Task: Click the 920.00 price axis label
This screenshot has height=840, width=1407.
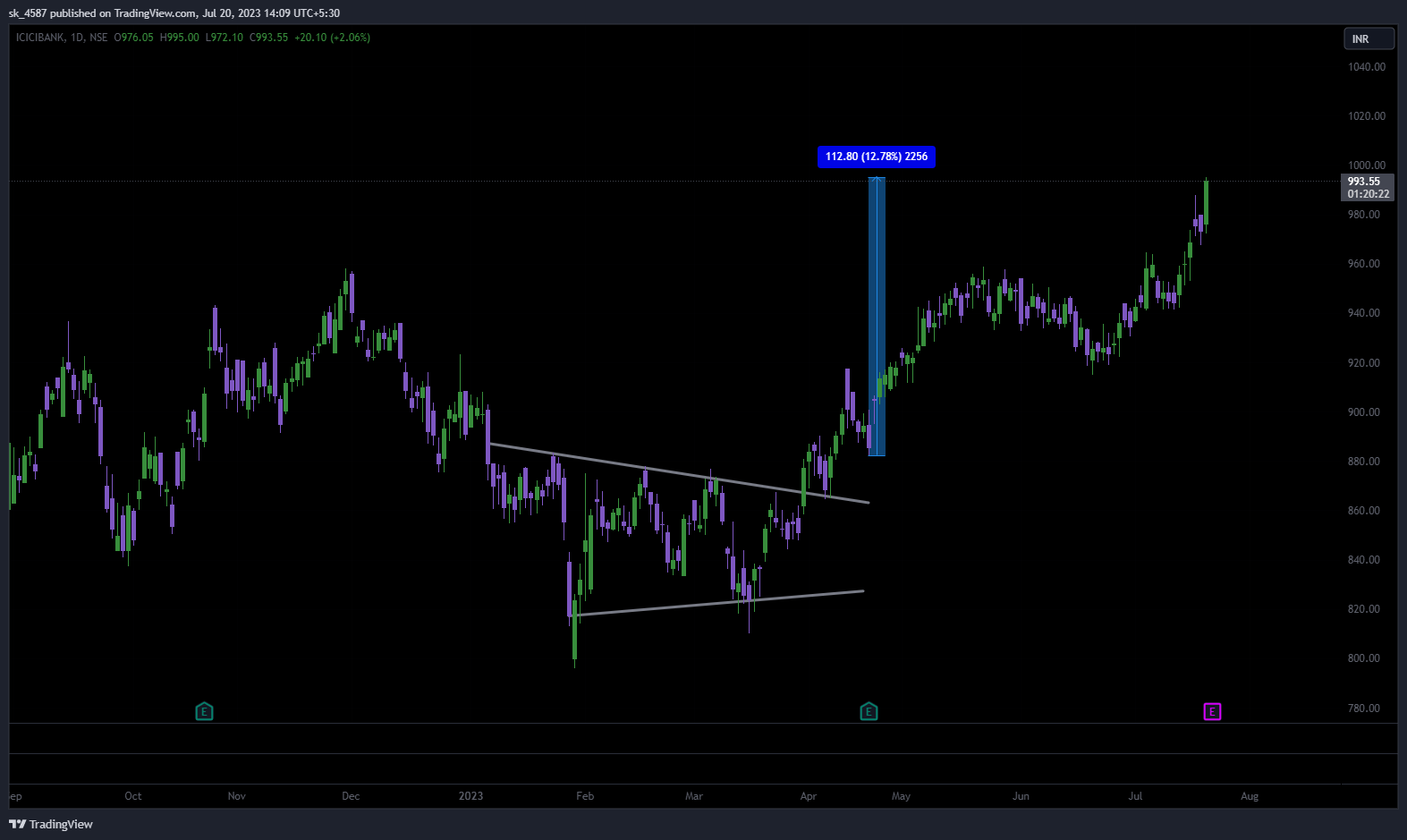Action: tap(1364, 363)
